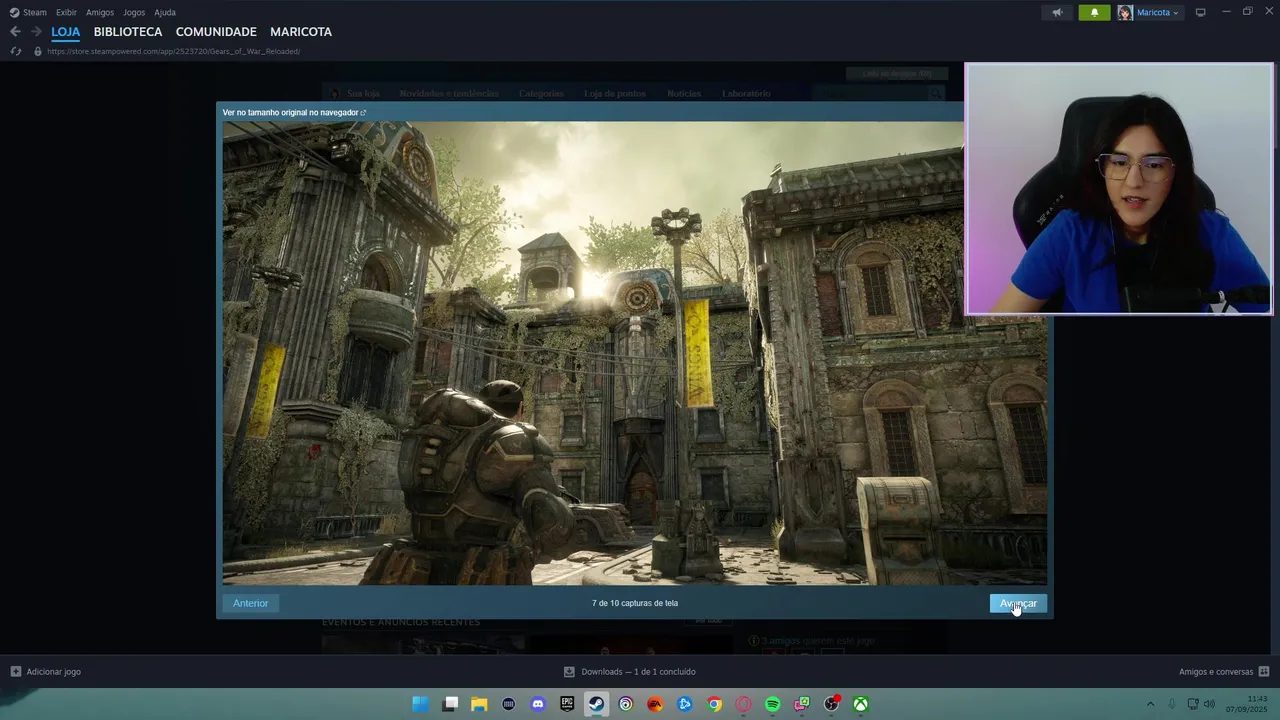1280x720 pixels.
Task: Open the Windows Start menu
Action: coord(421,704)
